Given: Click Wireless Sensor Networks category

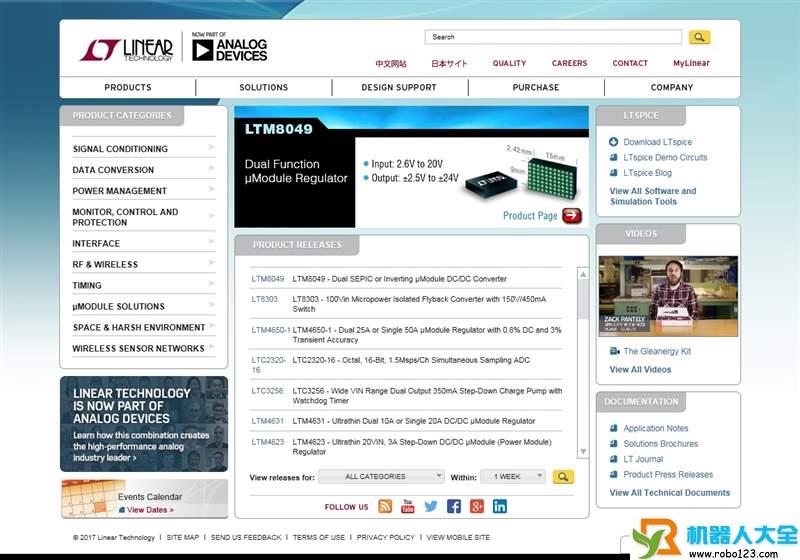Looking at the screenshot, I should pos(138,348).
